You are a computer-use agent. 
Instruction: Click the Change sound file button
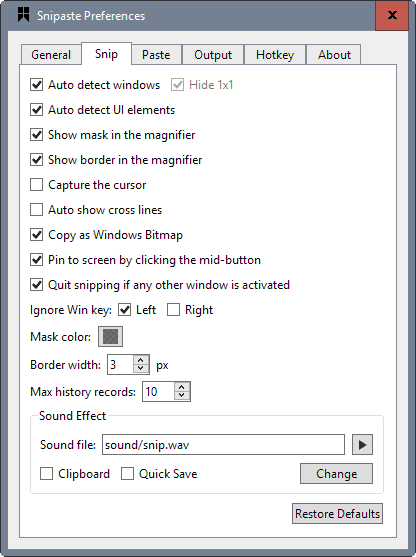pyautogui.click(x=336, y=474)
